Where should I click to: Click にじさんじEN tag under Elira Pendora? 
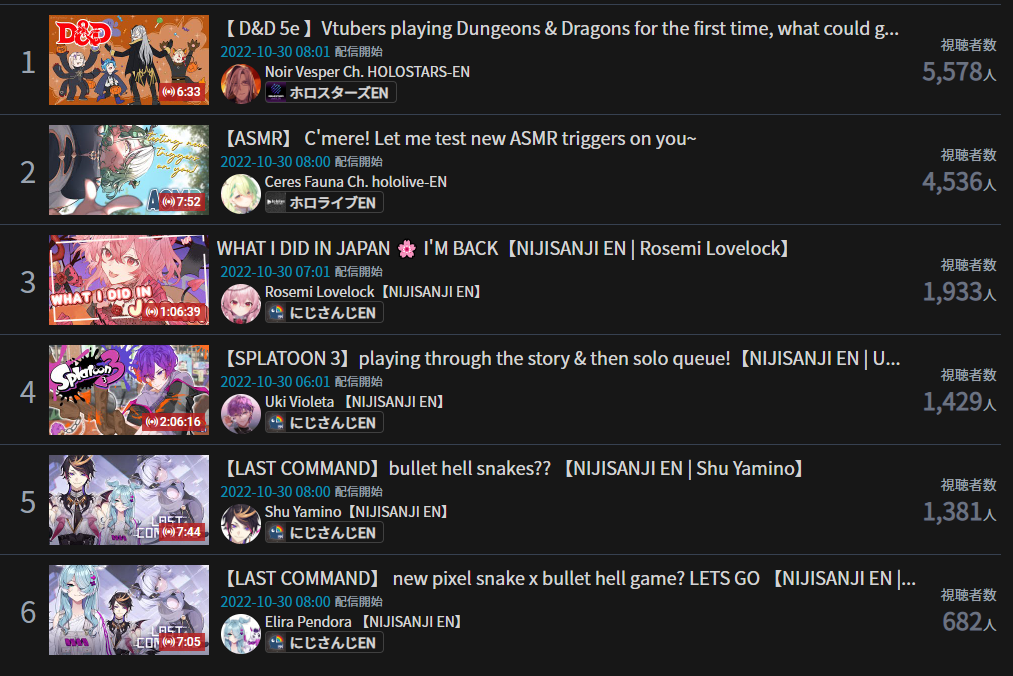coord(324,642)
